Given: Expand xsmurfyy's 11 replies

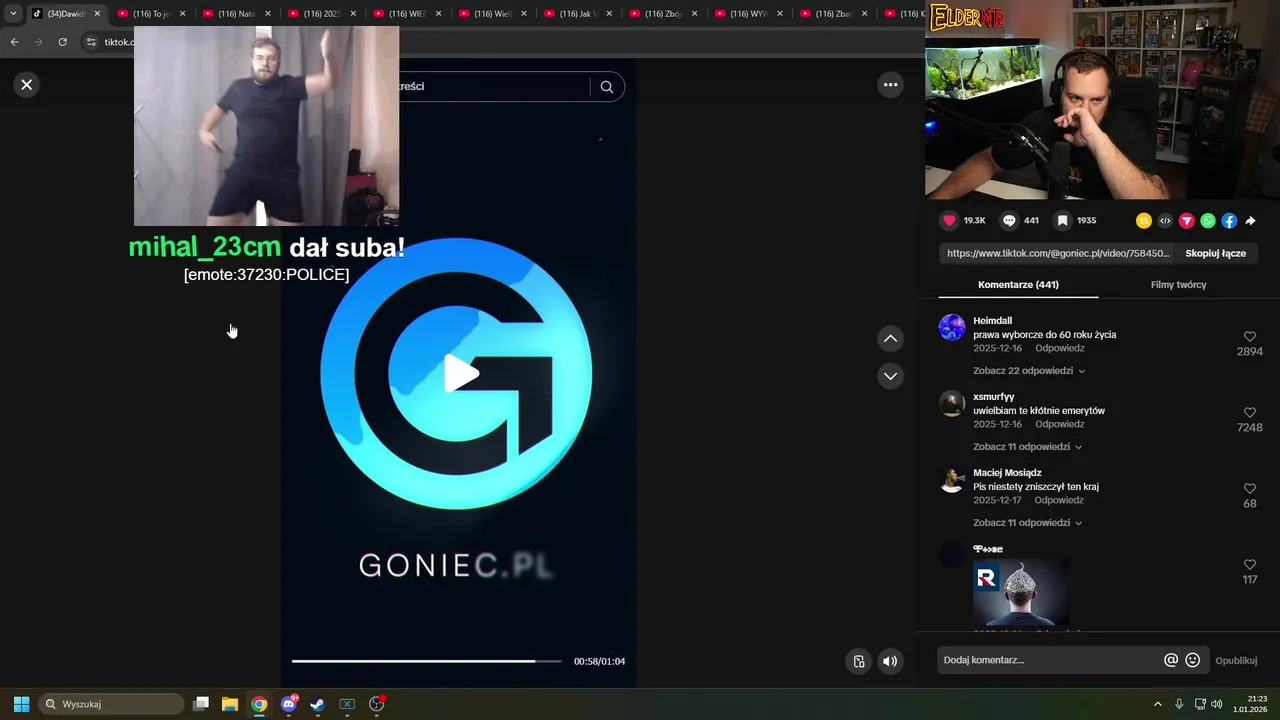Looking at the screenshot, I should pos(1027,447).
